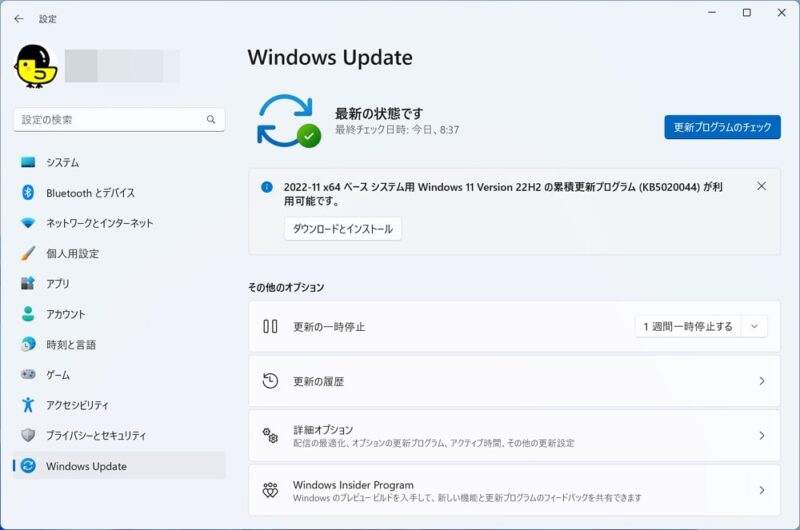
Task: Click the ゲーム controller icon
Action: [28, 374]
